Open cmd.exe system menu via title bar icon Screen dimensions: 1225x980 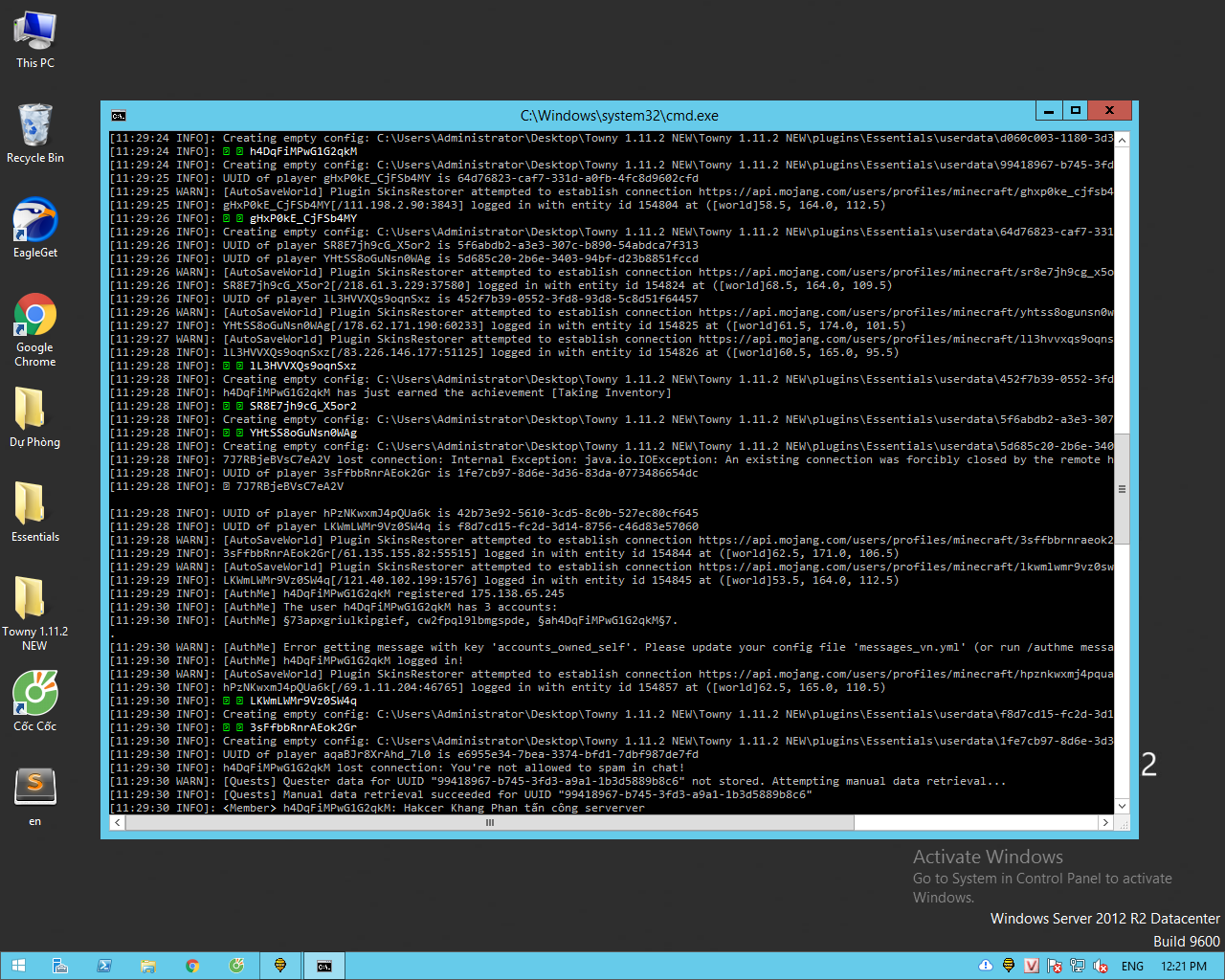point(119,115)
